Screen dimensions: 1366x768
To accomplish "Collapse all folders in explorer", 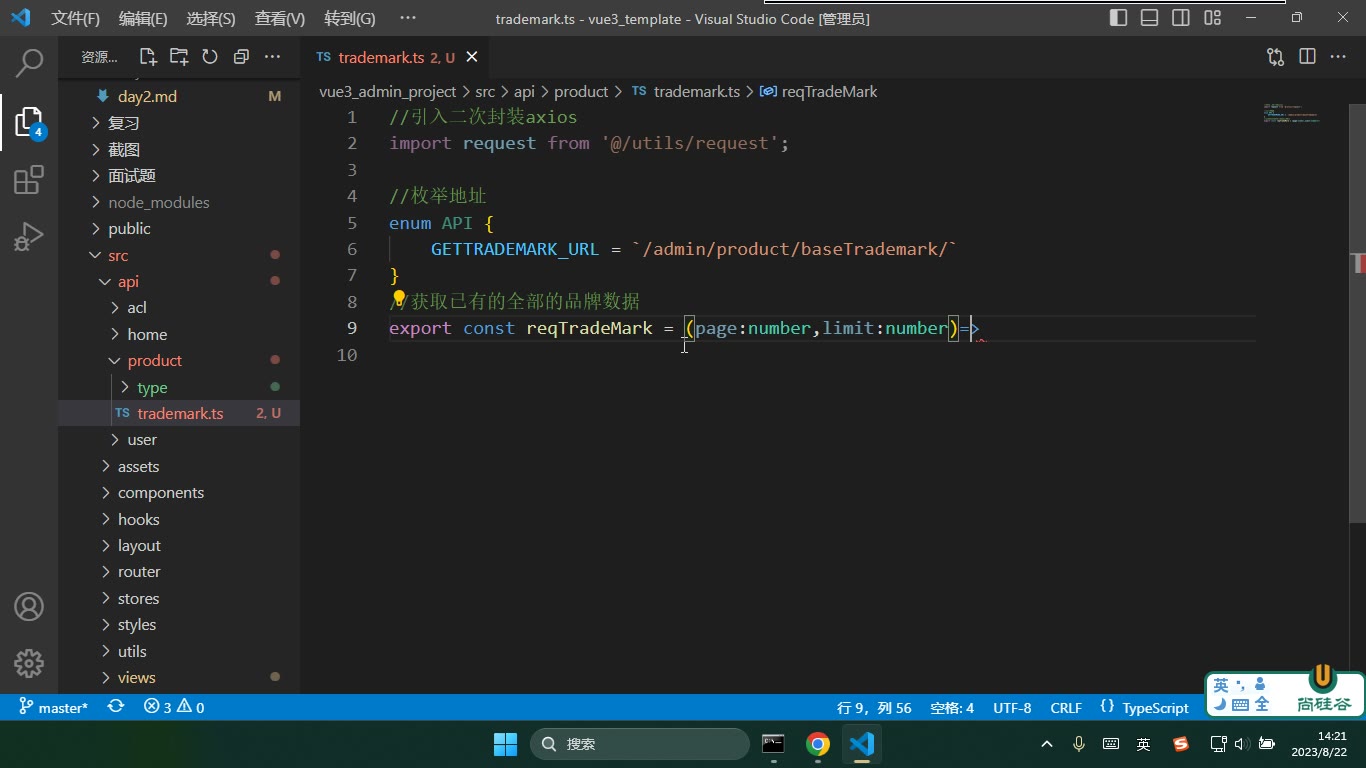I will tap(241, 57).
